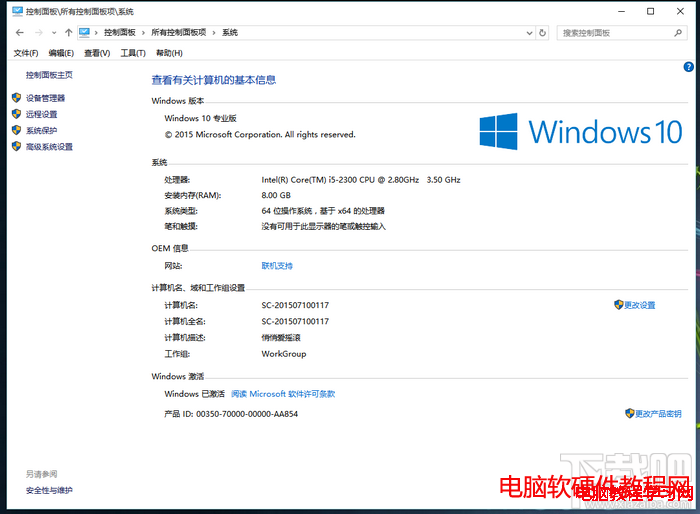Screen dimensions: 700x514
Task: Open 系统保护 from the sidebar
Action: tap(42, 130)
